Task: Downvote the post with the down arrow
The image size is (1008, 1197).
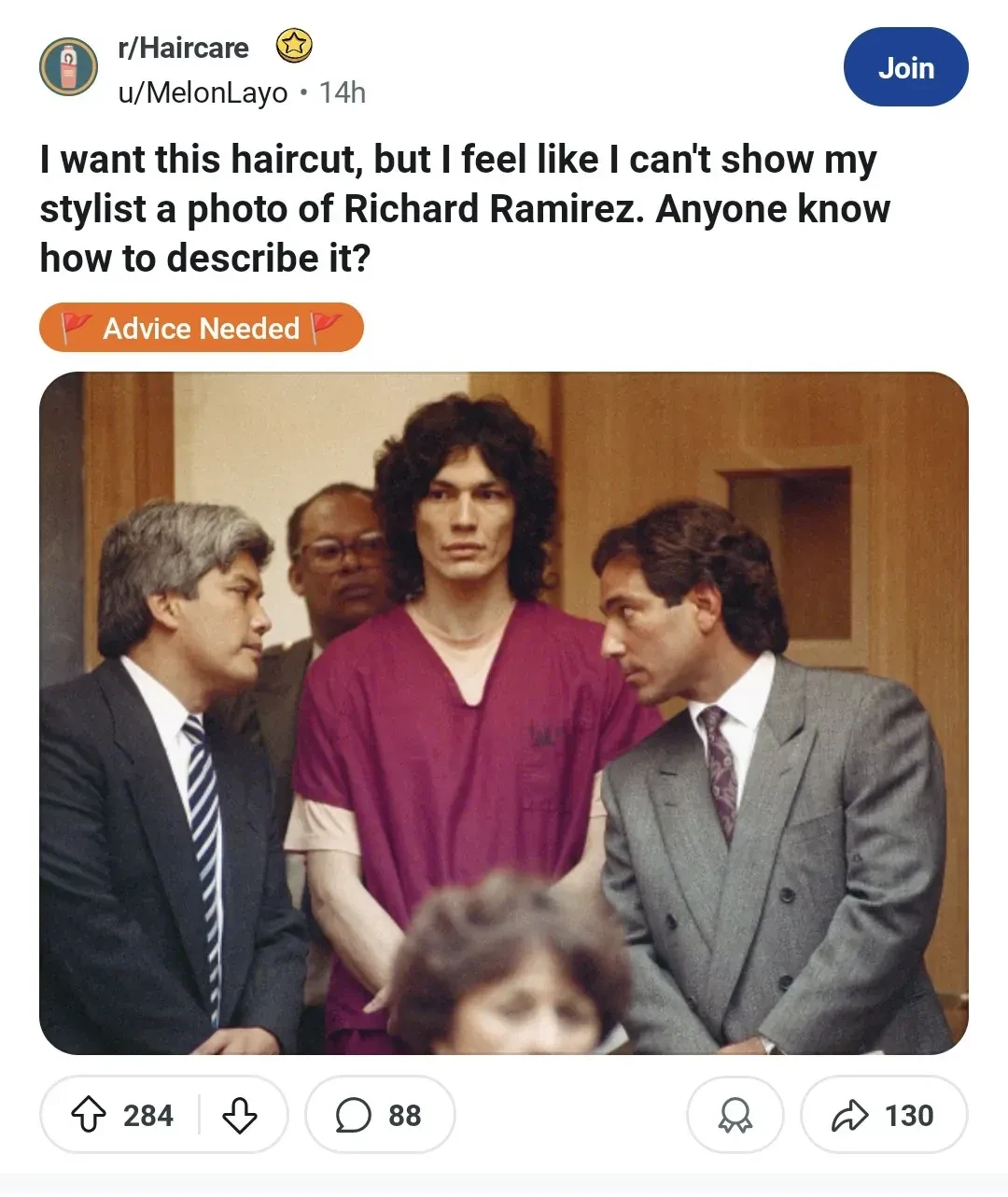Action: 240,1115
